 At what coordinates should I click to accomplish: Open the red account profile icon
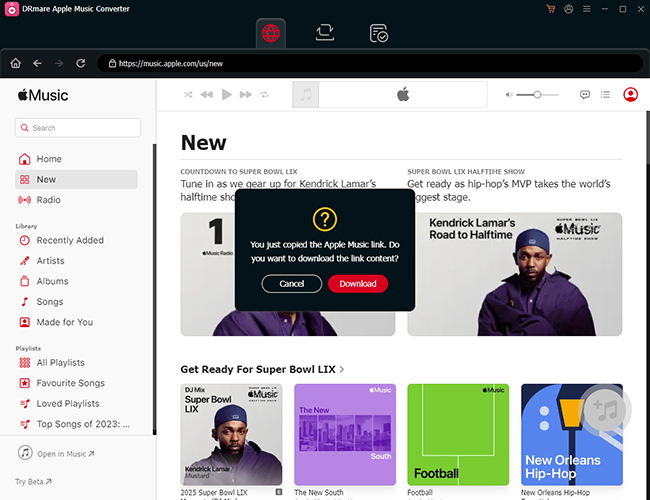631,95
